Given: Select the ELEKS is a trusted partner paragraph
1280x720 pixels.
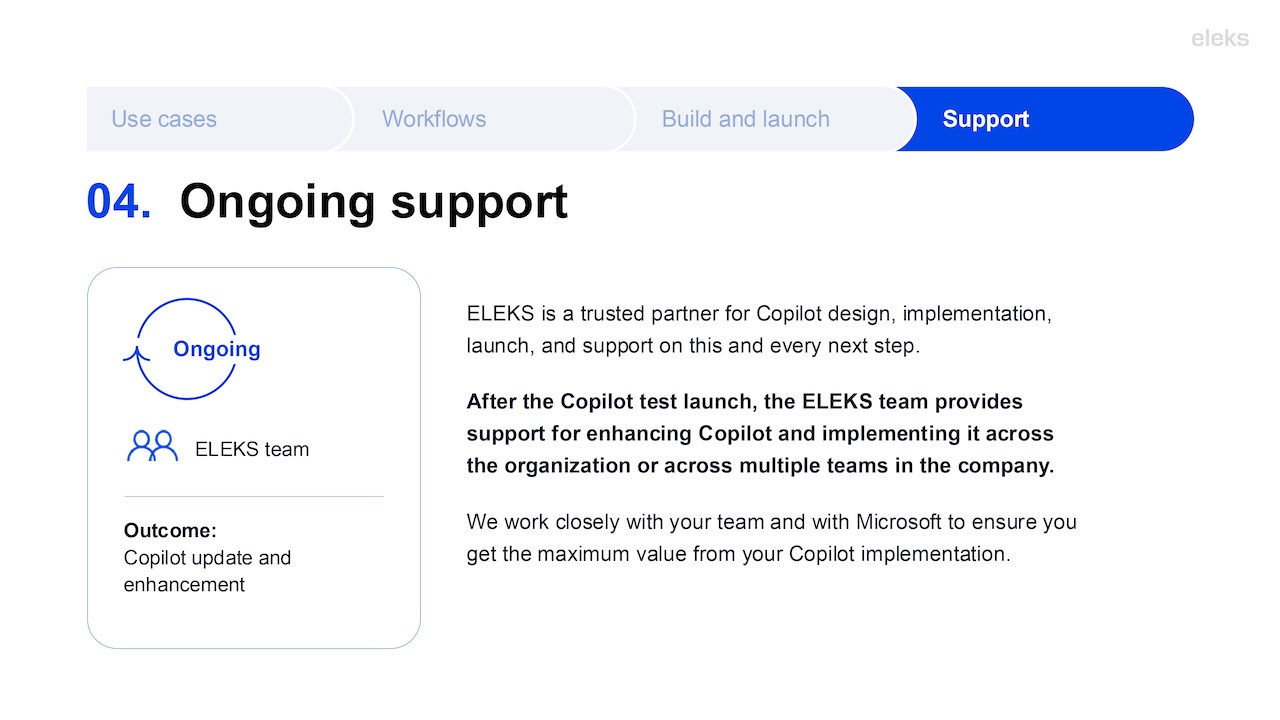Looking at the screenshot, I should click(x=759, y=330).
